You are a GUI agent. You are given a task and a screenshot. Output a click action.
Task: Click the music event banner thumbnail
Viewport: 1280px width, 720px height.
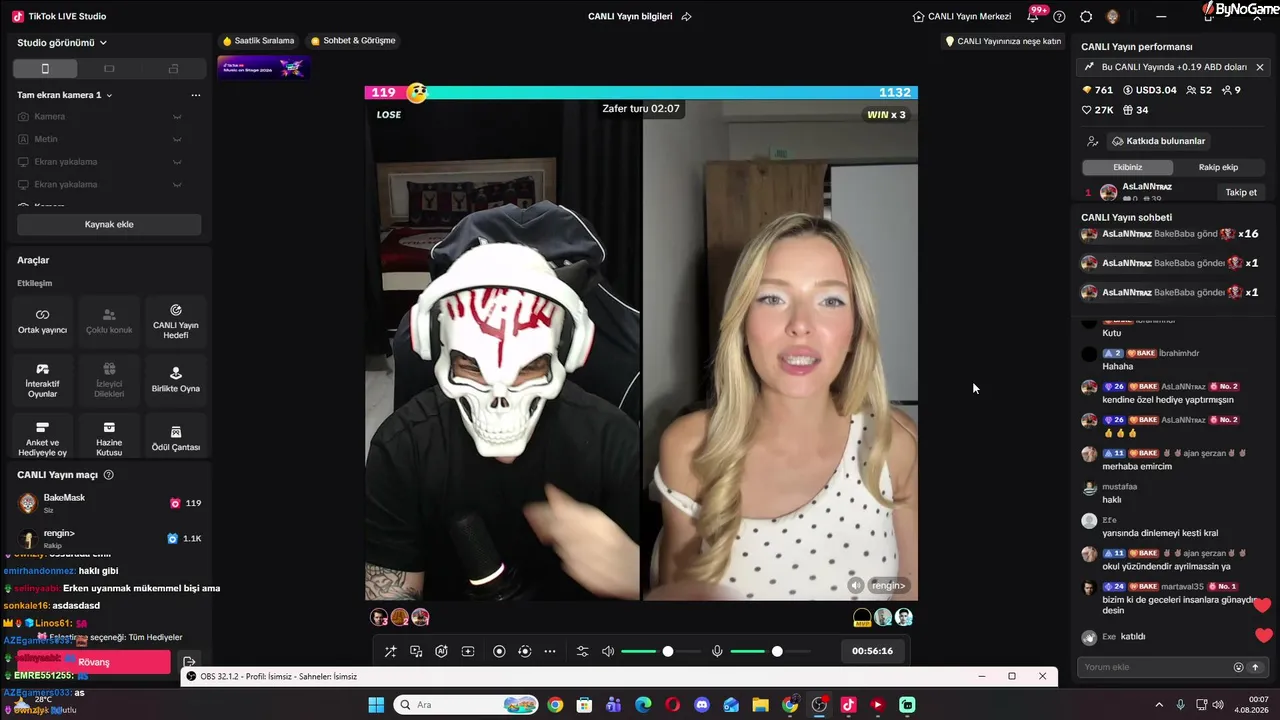point(264,67)
